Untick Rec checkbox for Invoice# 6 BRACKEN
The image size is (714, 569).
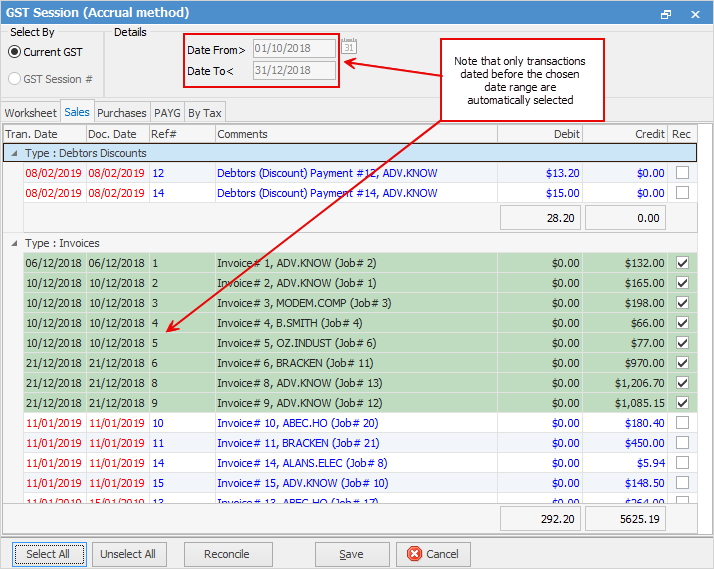(682, 363)
